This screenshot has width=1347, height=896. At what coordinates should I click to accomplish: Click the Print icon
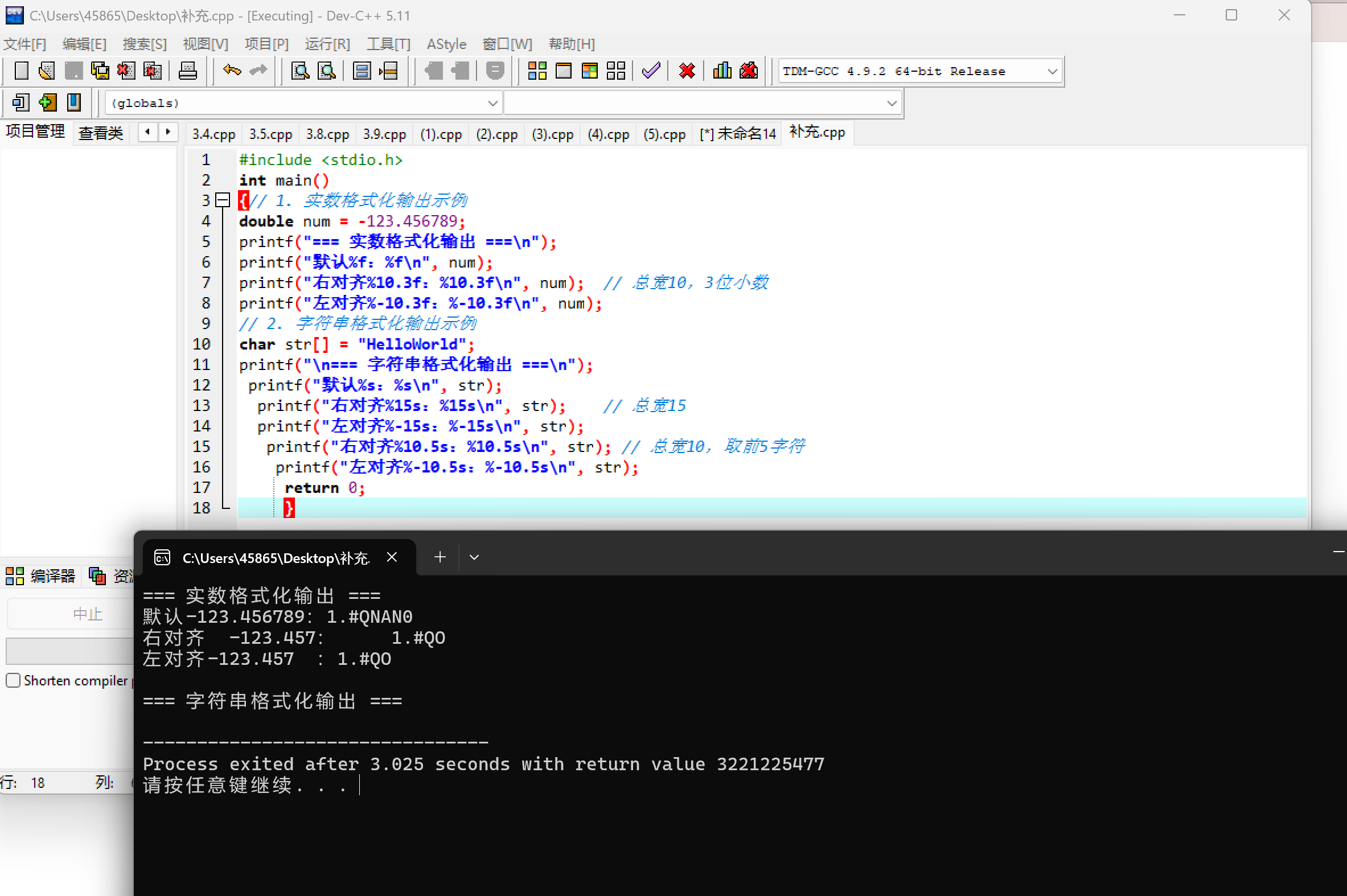(187, 71)
